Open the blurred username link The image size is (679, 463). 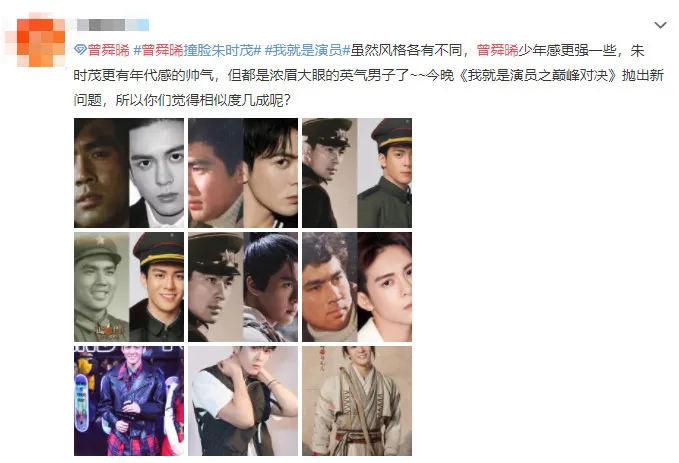tap(113, 25)
